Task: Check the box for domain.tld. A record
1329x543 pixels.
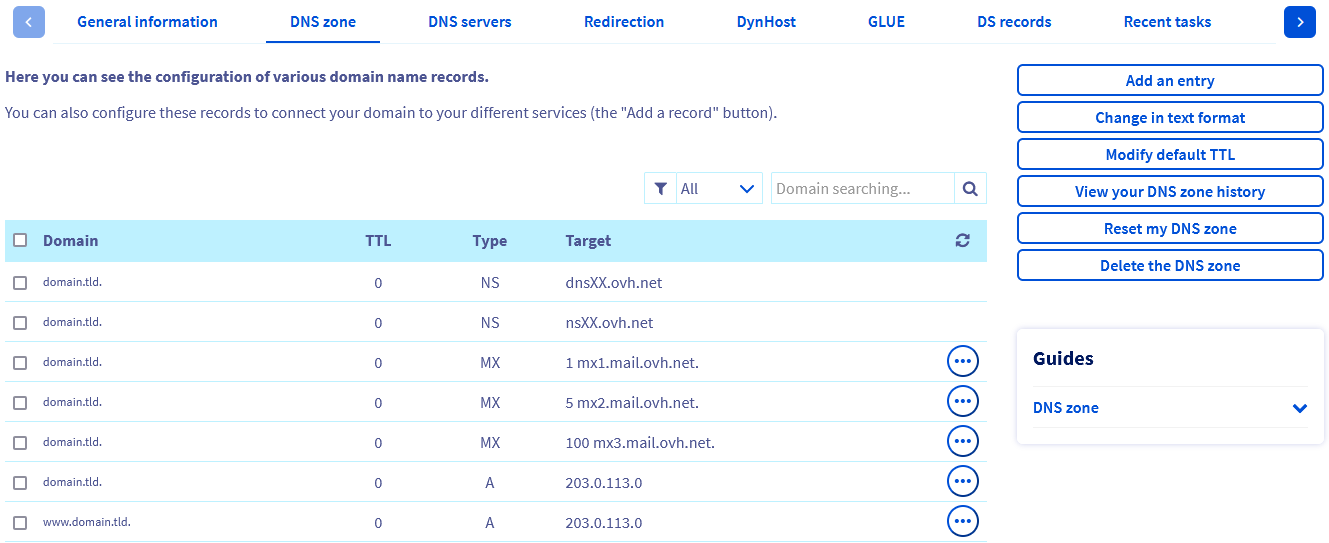Action: [20, 483]
